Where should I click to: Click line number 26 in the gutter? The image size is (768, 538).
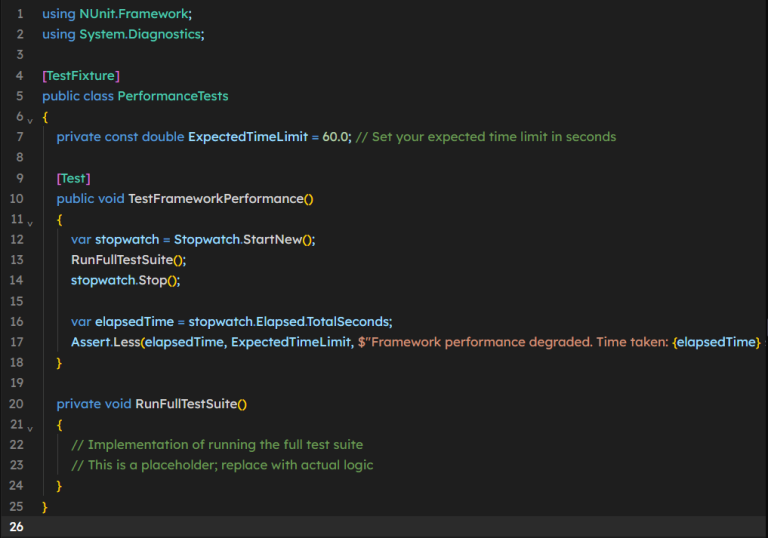tap(16, 527)
